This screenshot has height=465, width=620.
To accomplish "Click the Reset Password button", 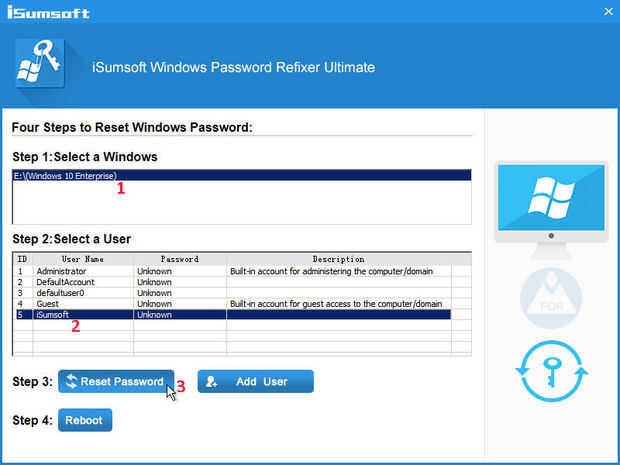I will point(116,381).
